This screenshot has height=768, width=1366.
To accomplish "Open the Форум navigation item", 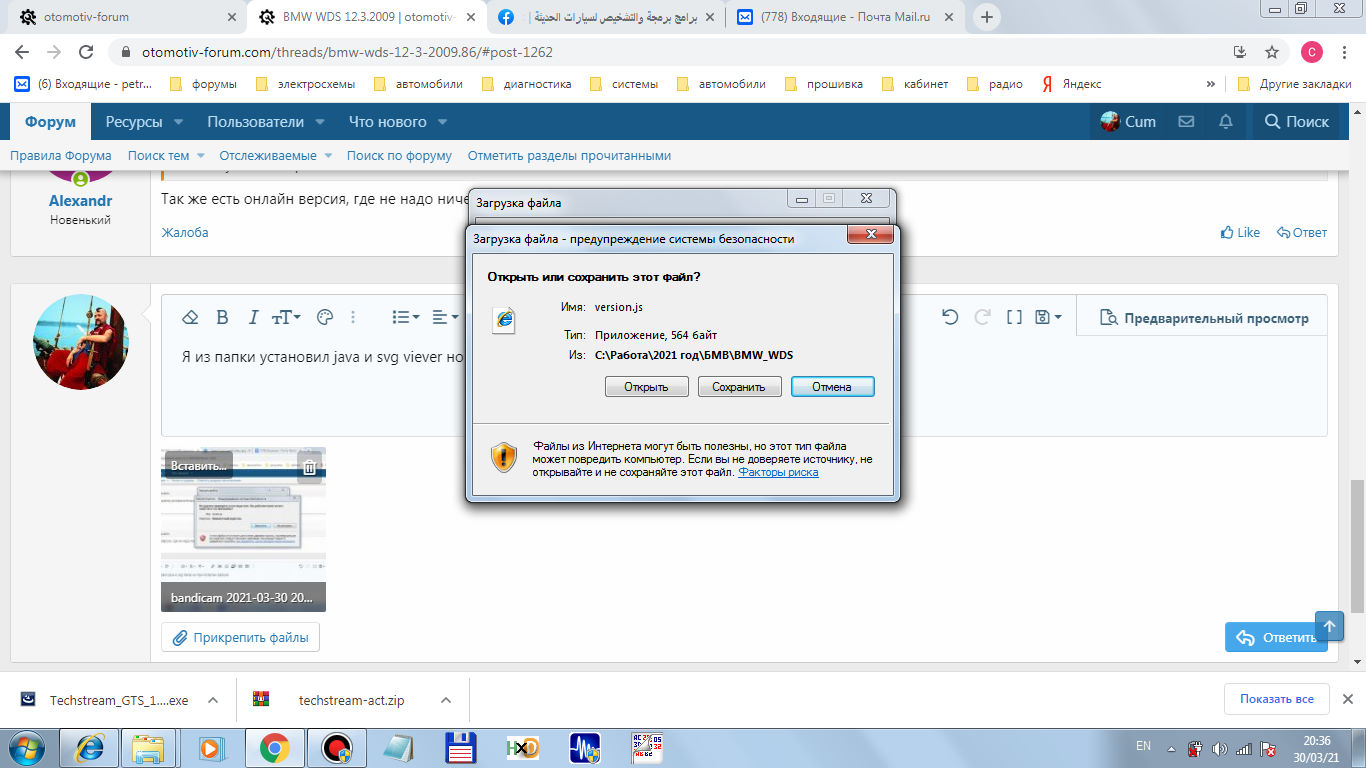I will (50, 122).
